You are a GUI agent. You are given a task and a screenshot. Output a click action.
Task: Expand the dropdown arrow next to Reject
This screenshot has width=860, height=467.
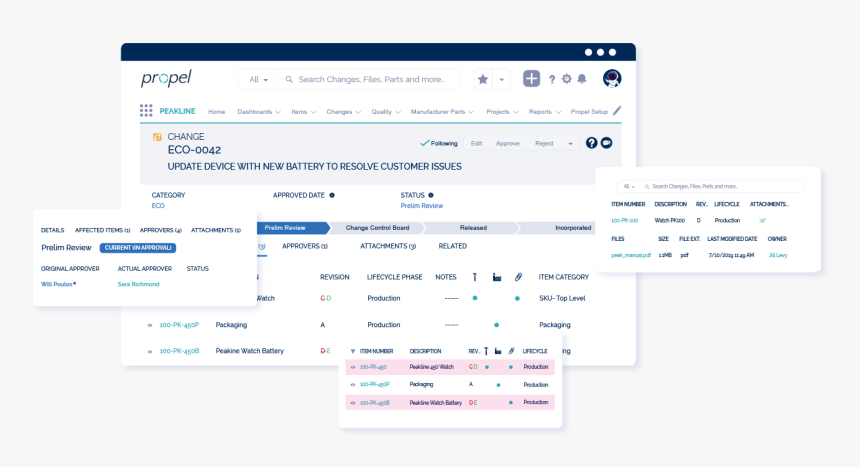tap(571, 143)
